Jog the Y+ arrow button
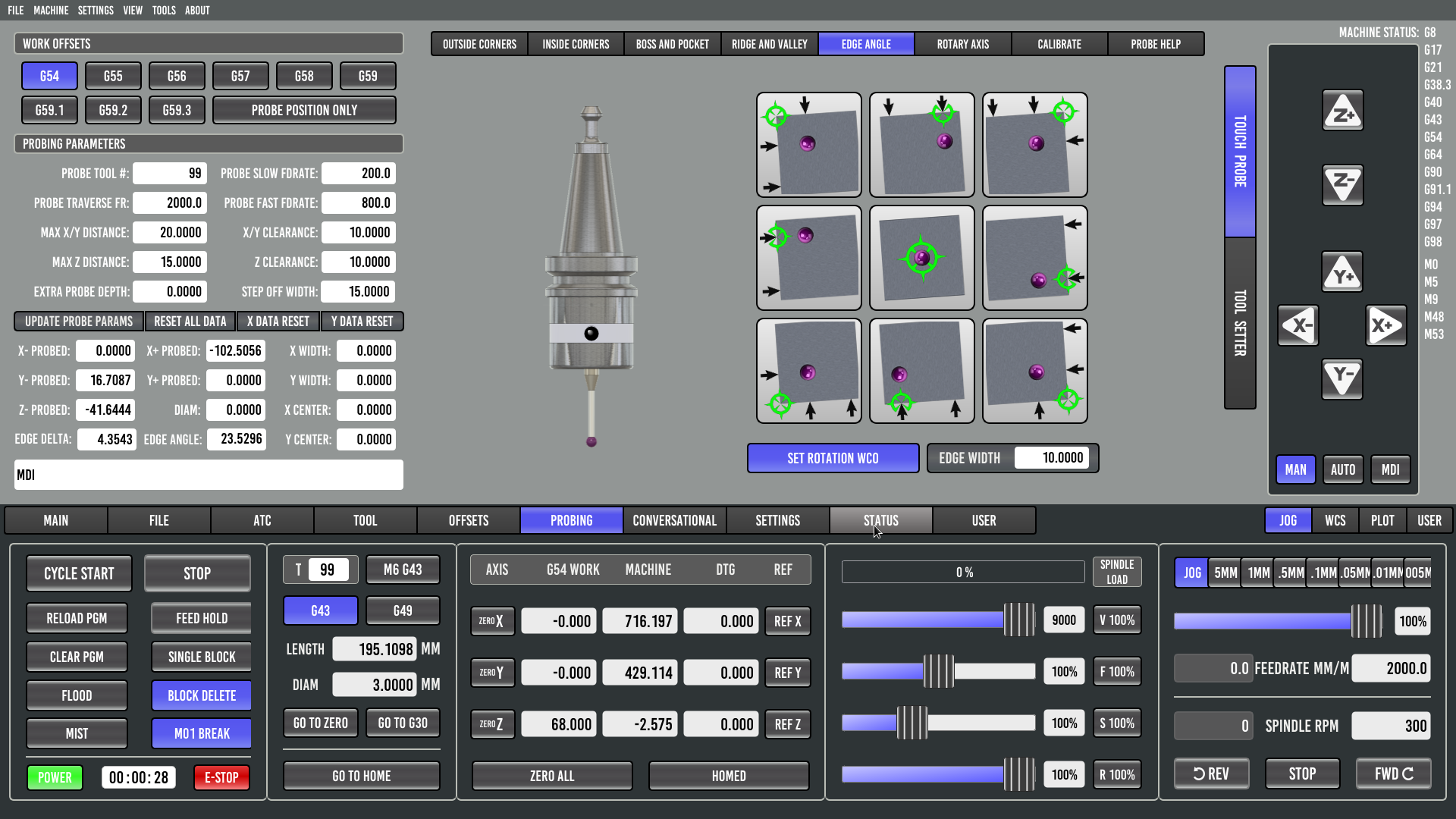The image size is (1456, 819). [1342, 271]
